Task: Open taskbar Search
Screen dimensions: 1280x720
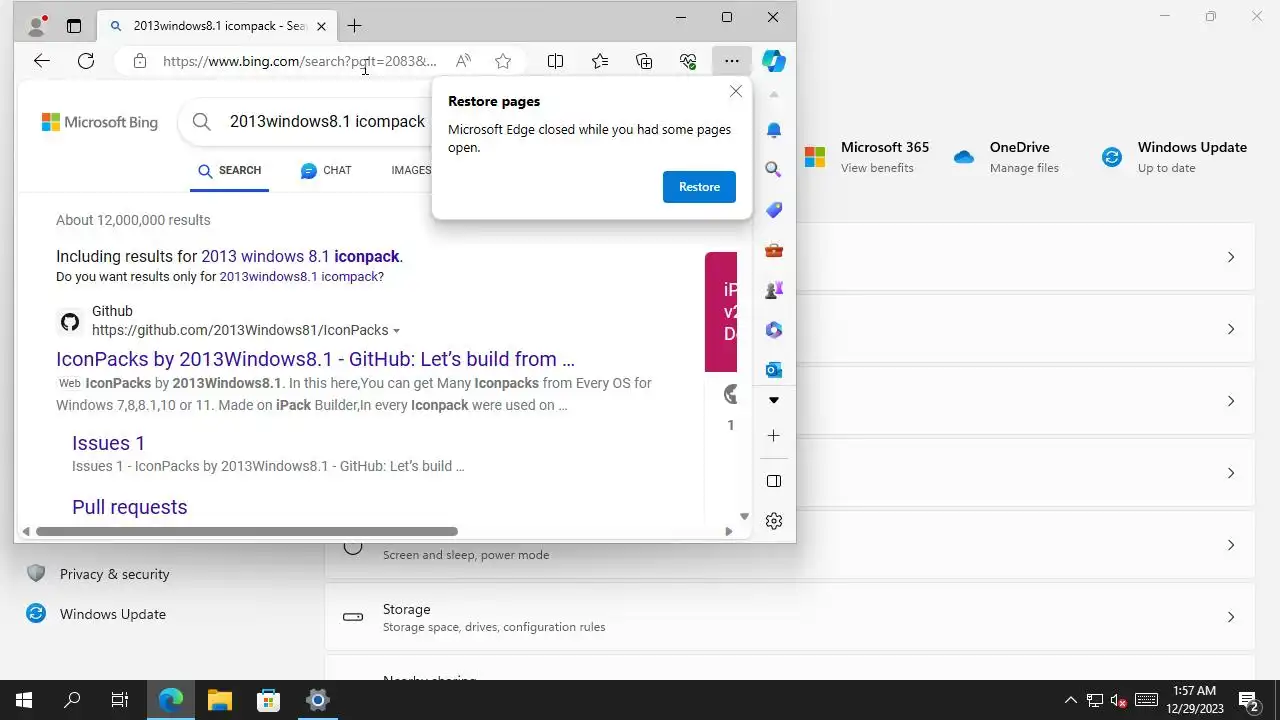Action: point(72,700)
